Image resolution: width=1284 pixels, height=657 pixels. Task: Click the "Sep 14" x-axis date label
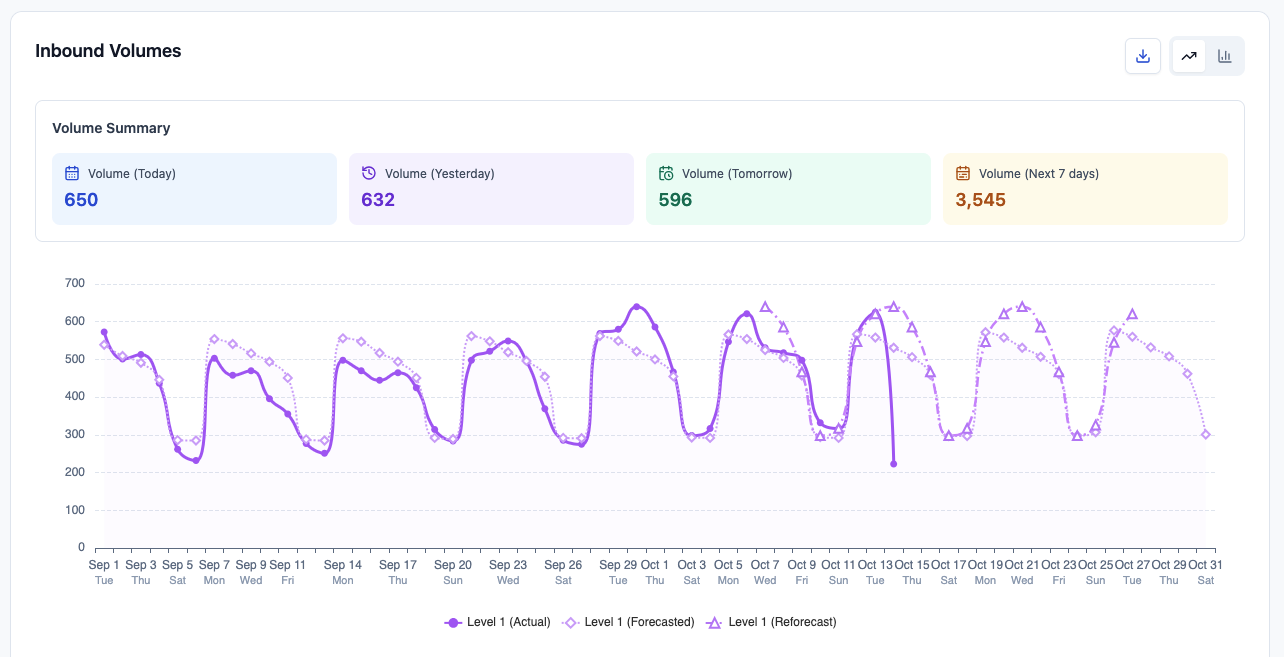point(343,565)
